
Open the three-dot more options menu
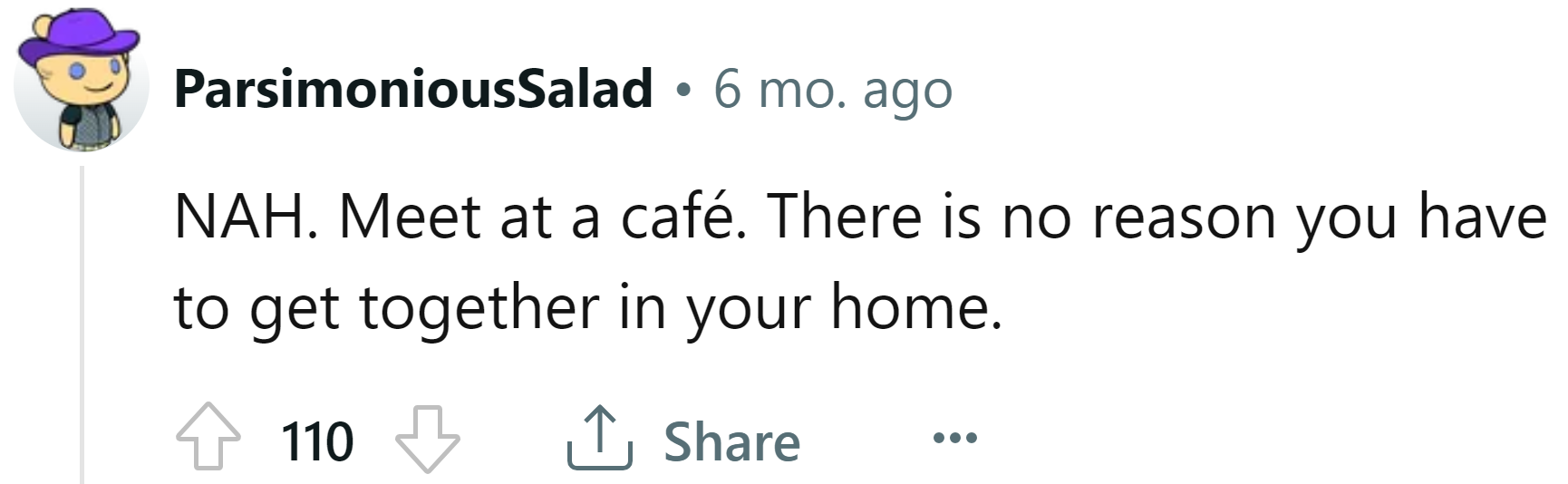(955, 440)
